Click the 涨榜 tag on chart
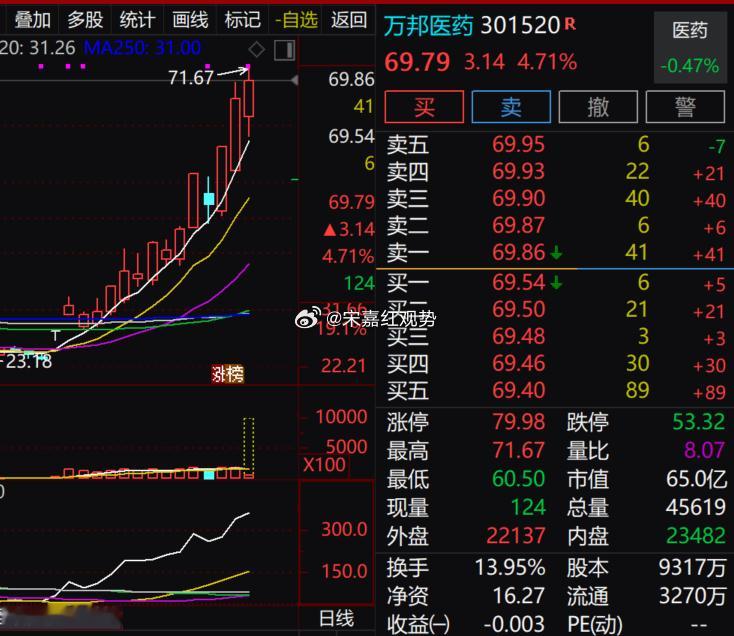This screenshot has width=734, height=636. click(228, 374)
